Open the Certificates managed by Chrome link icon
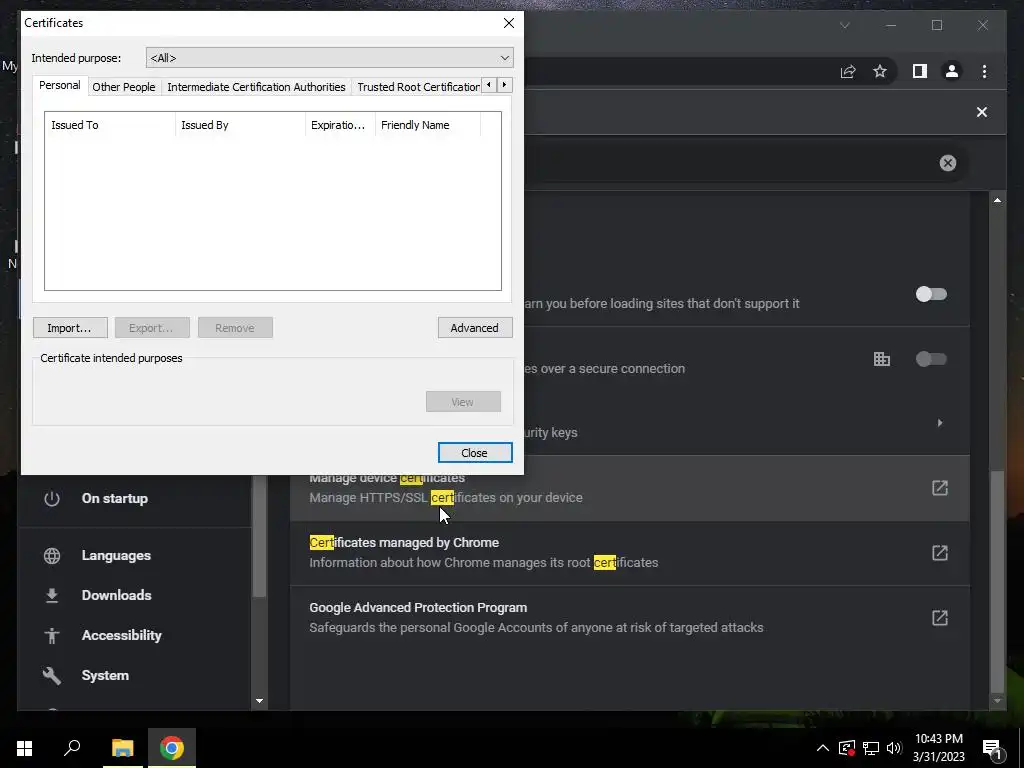The height and width of the screenshot is (768, 1024). click(x=939, y=552)
